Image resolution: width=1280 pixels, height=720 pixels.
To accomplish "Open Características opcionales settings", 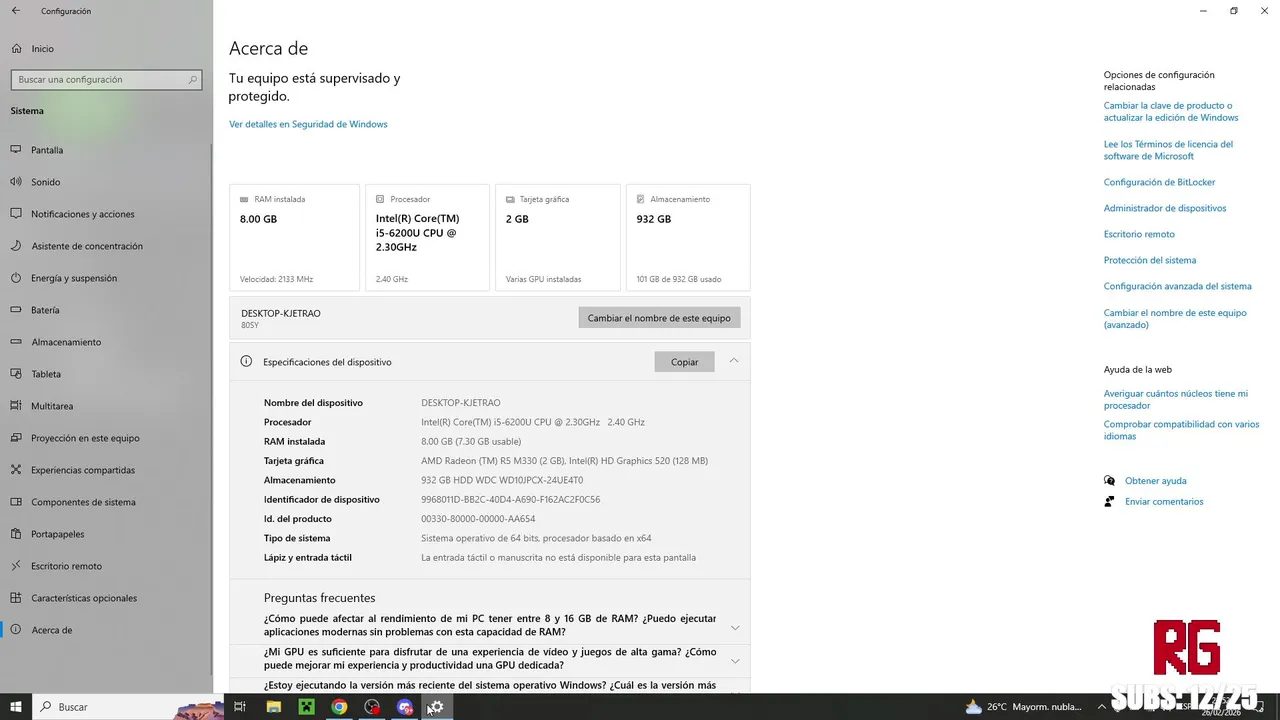I will click(84, 598).
